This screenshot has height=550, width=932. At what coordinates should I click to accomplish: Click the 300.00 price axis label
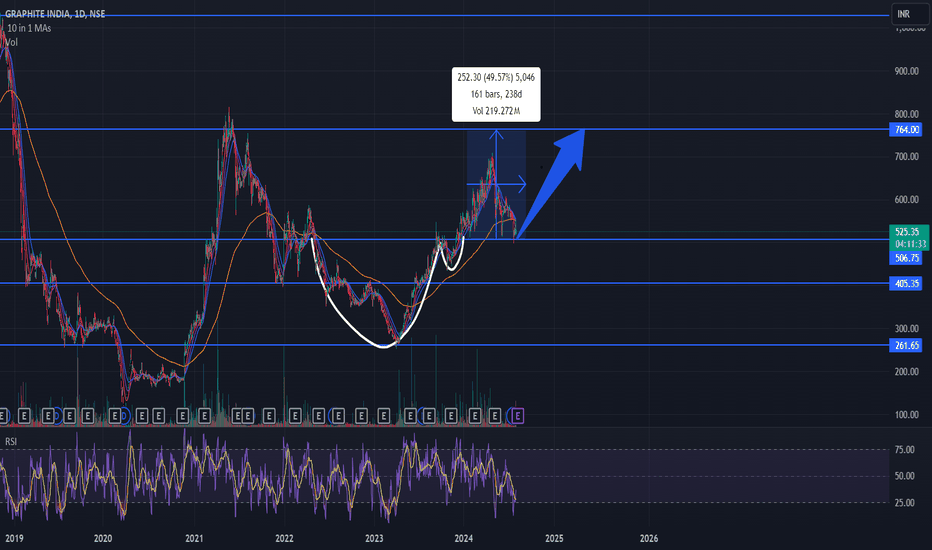[906, 328]
